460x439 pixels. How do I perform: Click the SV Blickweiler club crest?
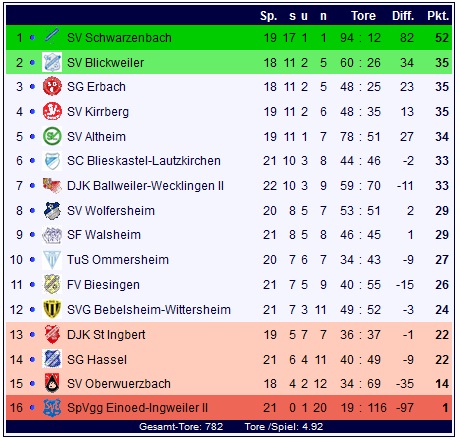[52, 62]
